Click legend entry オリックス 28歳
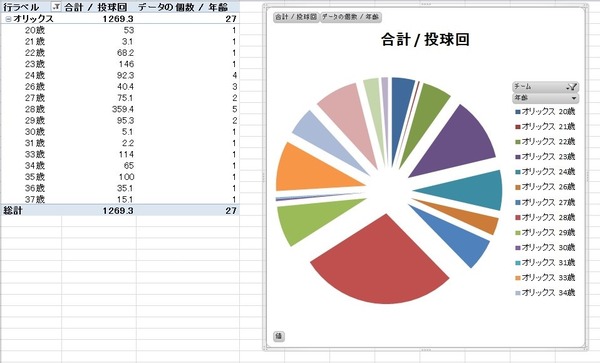 click(545, 217)
